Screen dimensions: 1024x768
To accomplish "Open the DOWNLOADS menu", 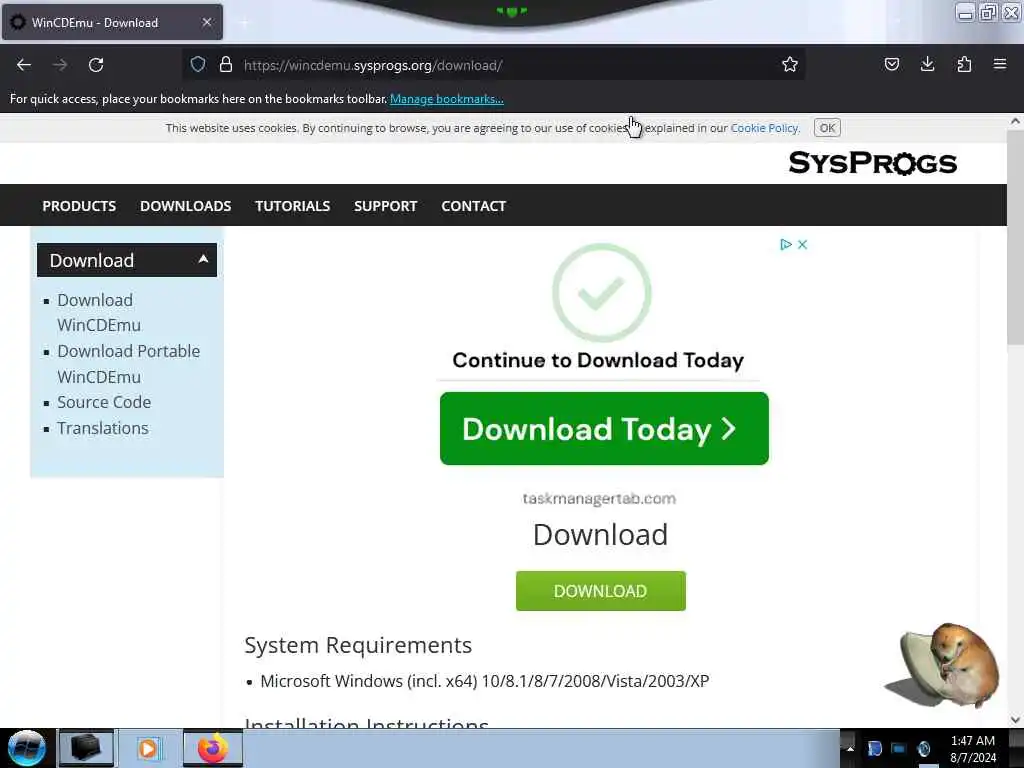I will [x=185, y=206].
